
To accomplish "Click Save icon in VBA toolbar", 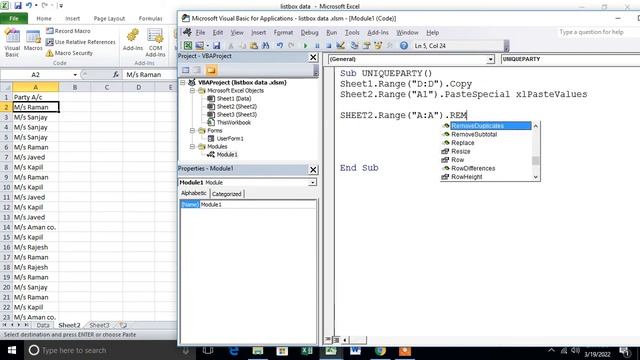I will (217, 46).
